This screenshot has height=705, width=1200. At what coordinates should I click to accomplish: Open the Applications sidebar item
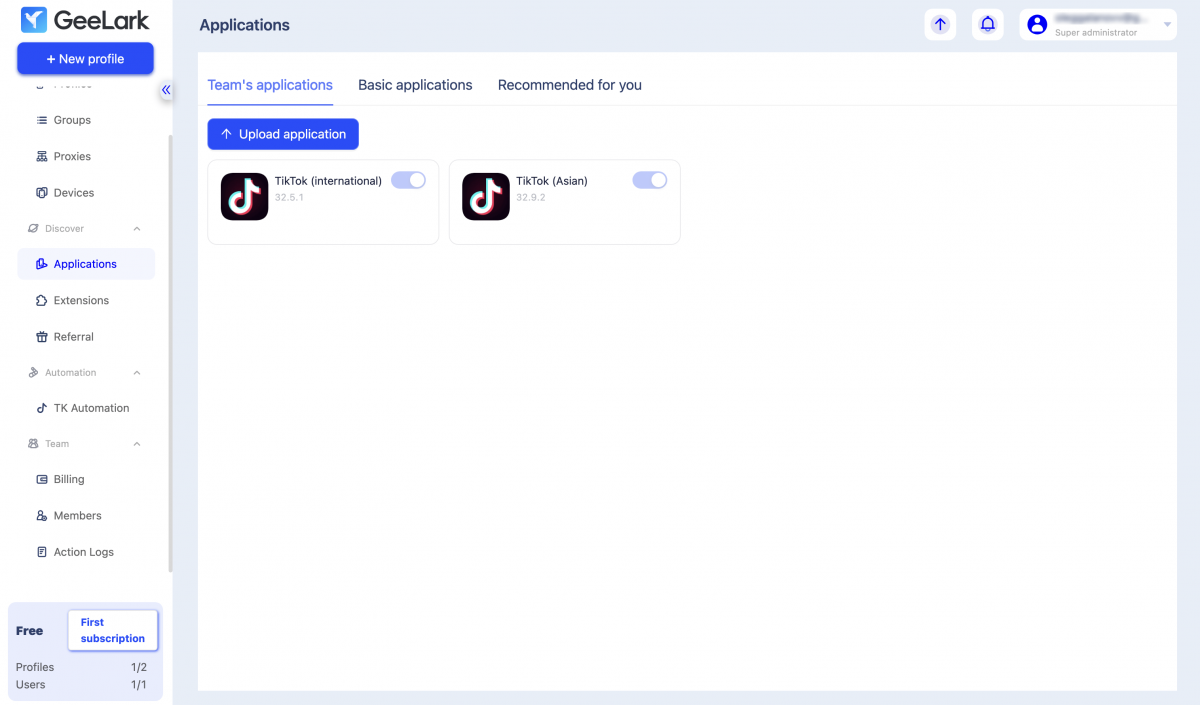[x=86, y=264]
